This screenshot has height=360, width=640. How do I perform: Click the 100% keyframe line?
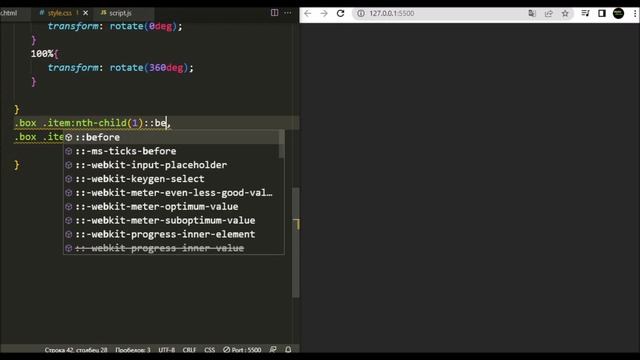coord(45,54)
